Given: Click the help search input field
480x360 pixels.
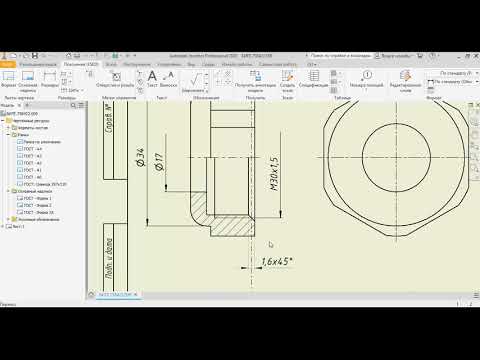Looking at the screenshot, I should [x=340, y=56].
